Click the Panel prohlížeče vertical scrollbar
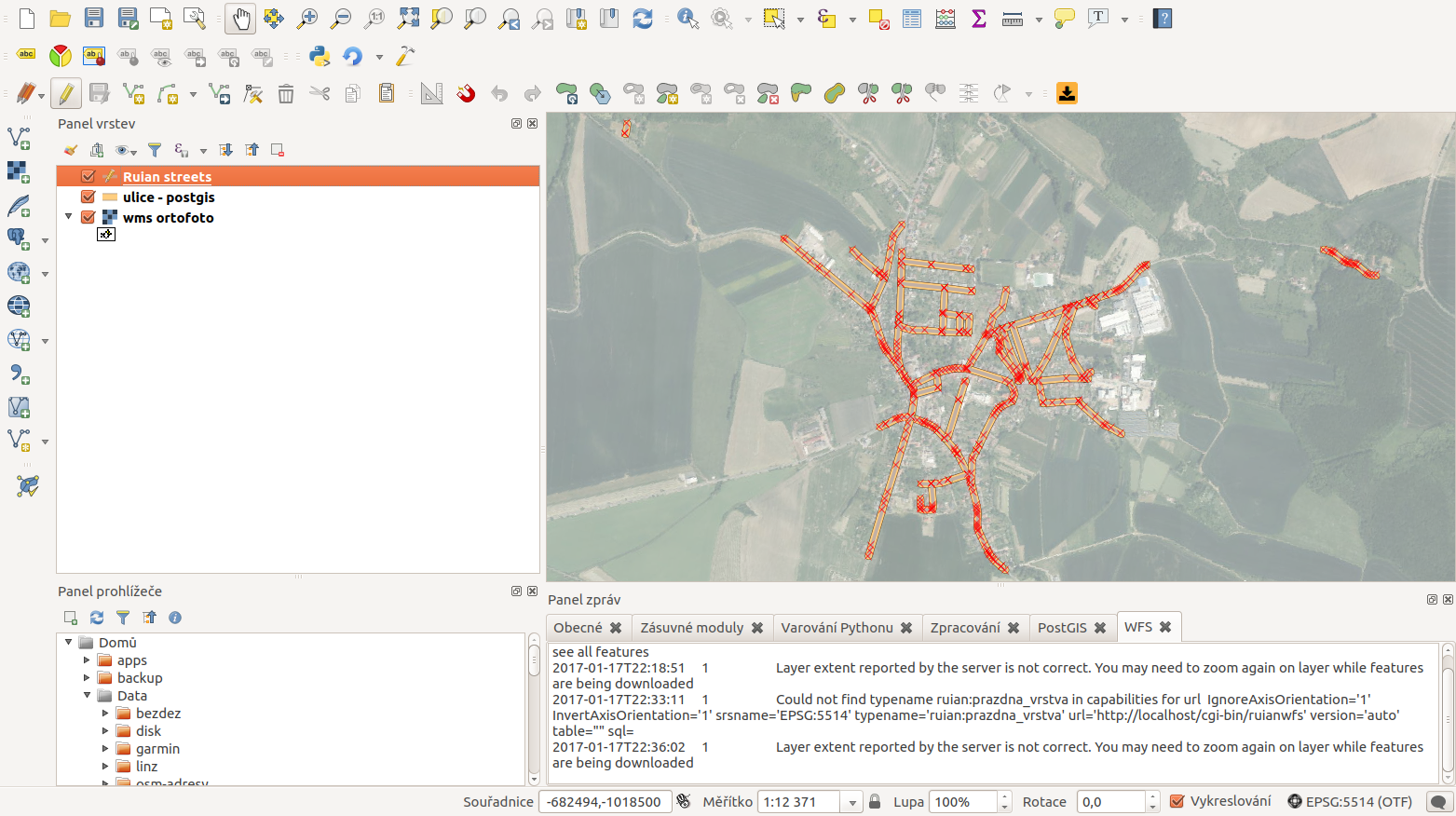 (x=534, y=709)
